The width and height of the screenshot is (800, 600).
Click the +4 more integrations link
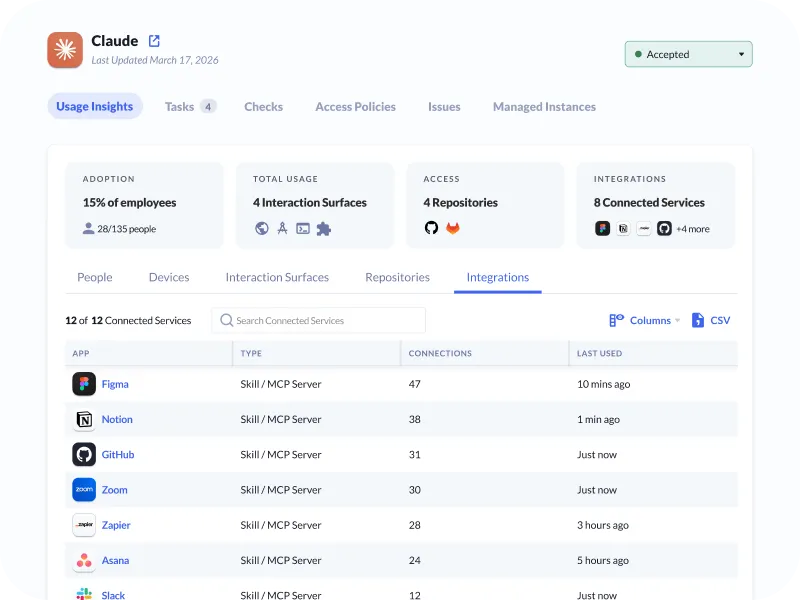click(x=693, y=229)
